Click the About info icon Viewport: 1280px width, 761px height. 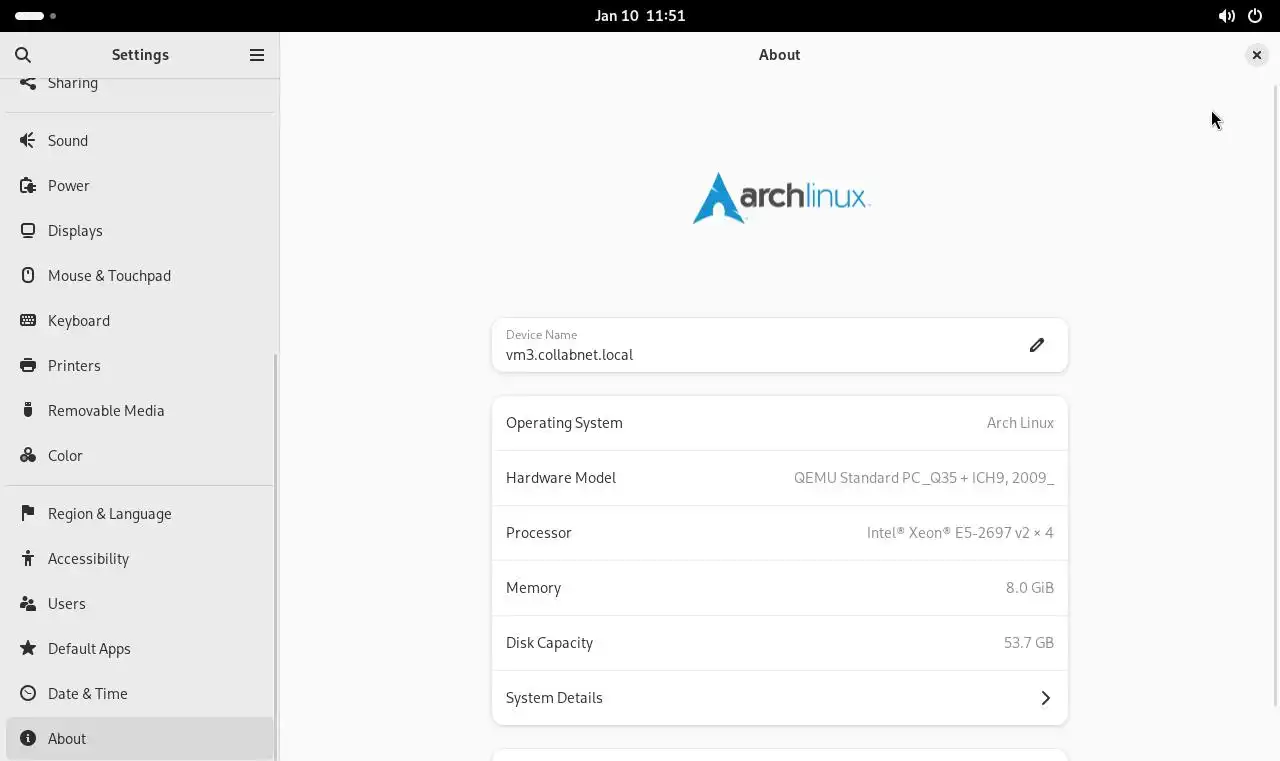pyautogui.click(x=28, y=738)
